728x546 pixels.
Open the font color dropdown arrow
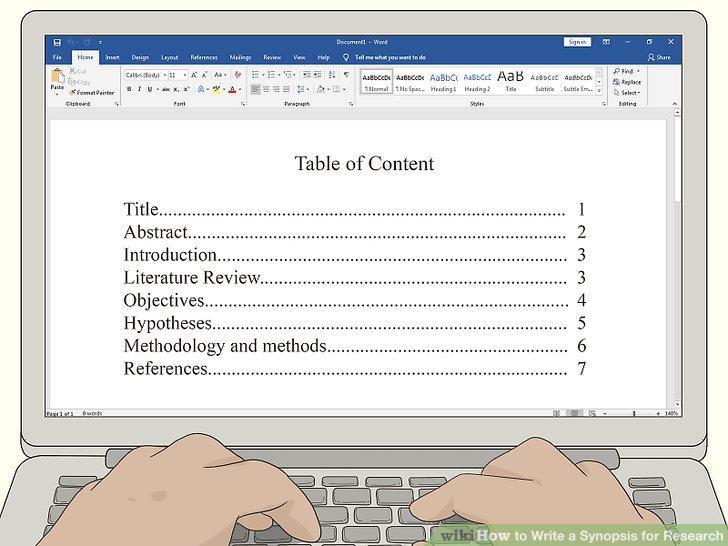pyautogui.click(x=240, y=89)
